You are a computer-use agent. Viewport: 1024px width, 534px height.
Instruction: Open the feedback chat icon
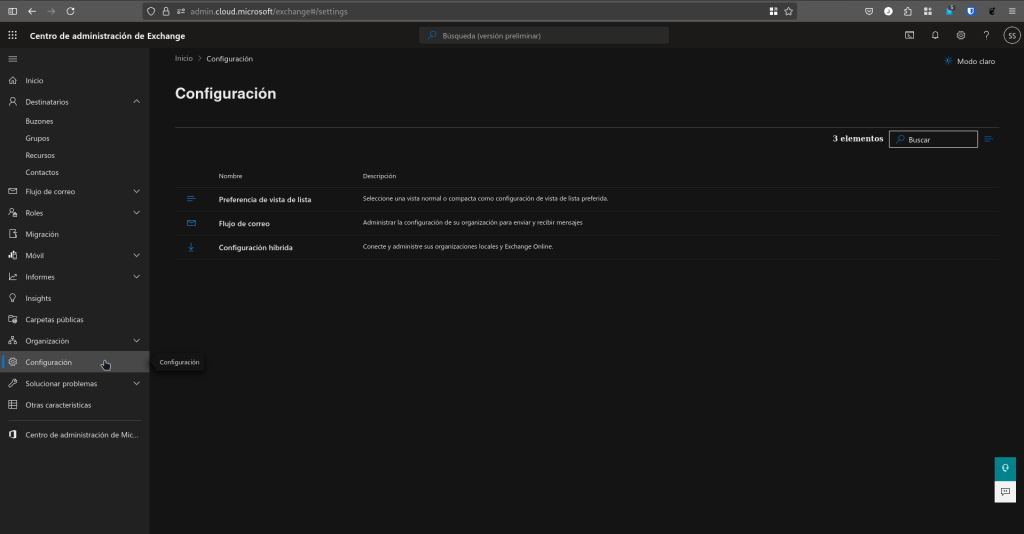coord(1005,491)
